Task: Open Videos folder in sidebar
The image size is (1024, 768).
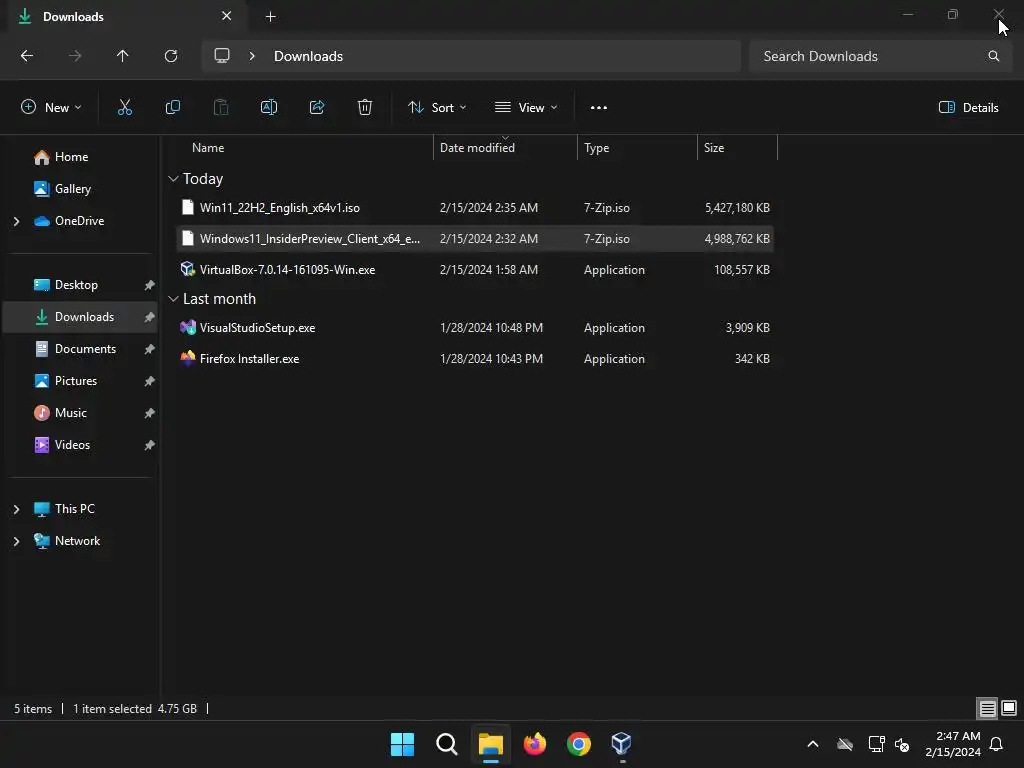Action: point(72,445)
